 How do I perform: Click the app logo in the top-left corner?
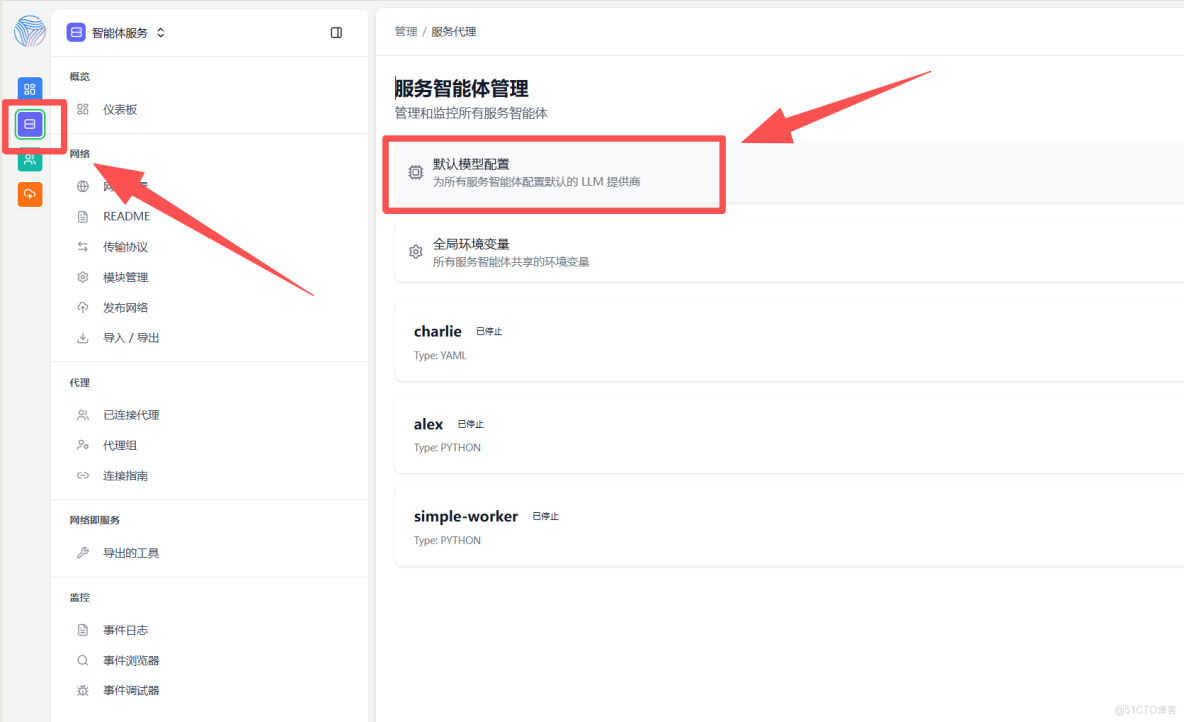(x=29, y=31)
